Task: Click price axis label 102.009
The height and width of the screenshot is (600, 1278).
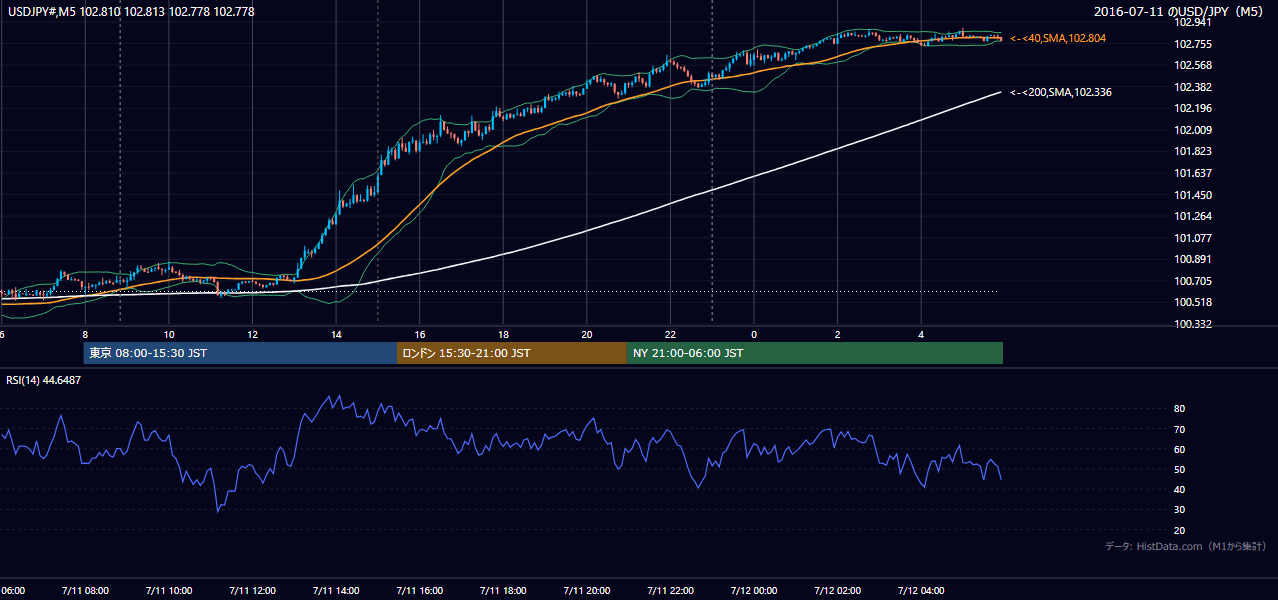Action: 1193,130
